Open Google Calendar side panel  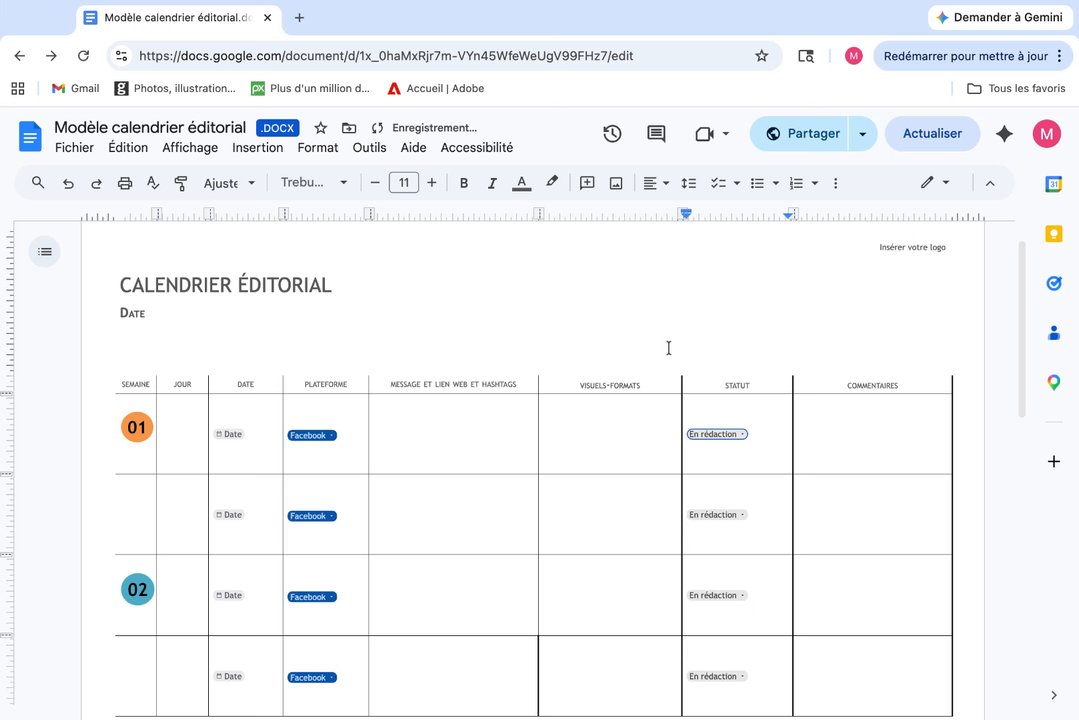(1054, 184)
